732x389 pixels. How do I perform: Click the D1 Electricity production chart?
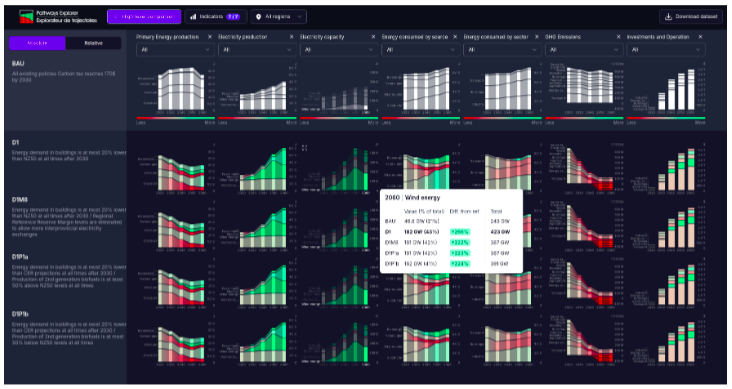pyautogui.click(x=257, y=169)
